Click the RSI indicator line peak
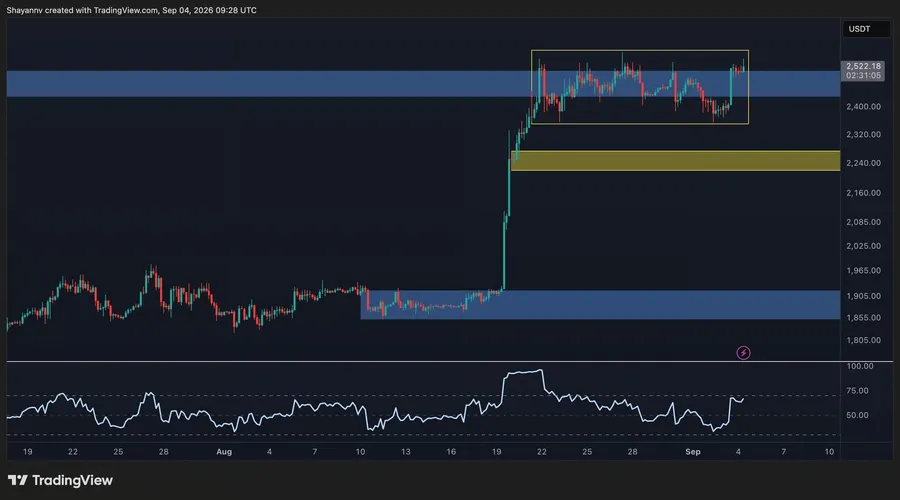900x500 pixels. click(x=538, y=371)
